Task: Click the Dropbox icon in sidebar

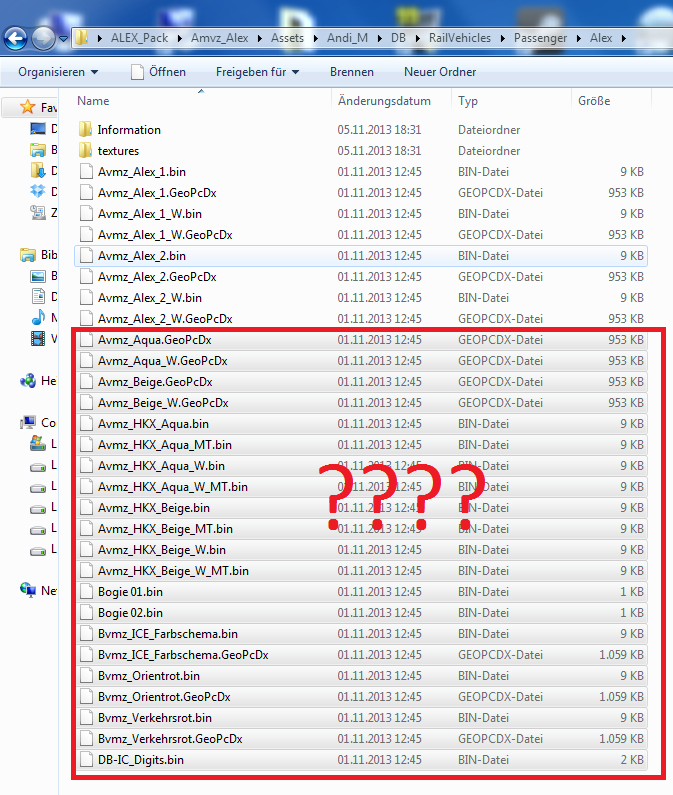Action: [38, 191]
